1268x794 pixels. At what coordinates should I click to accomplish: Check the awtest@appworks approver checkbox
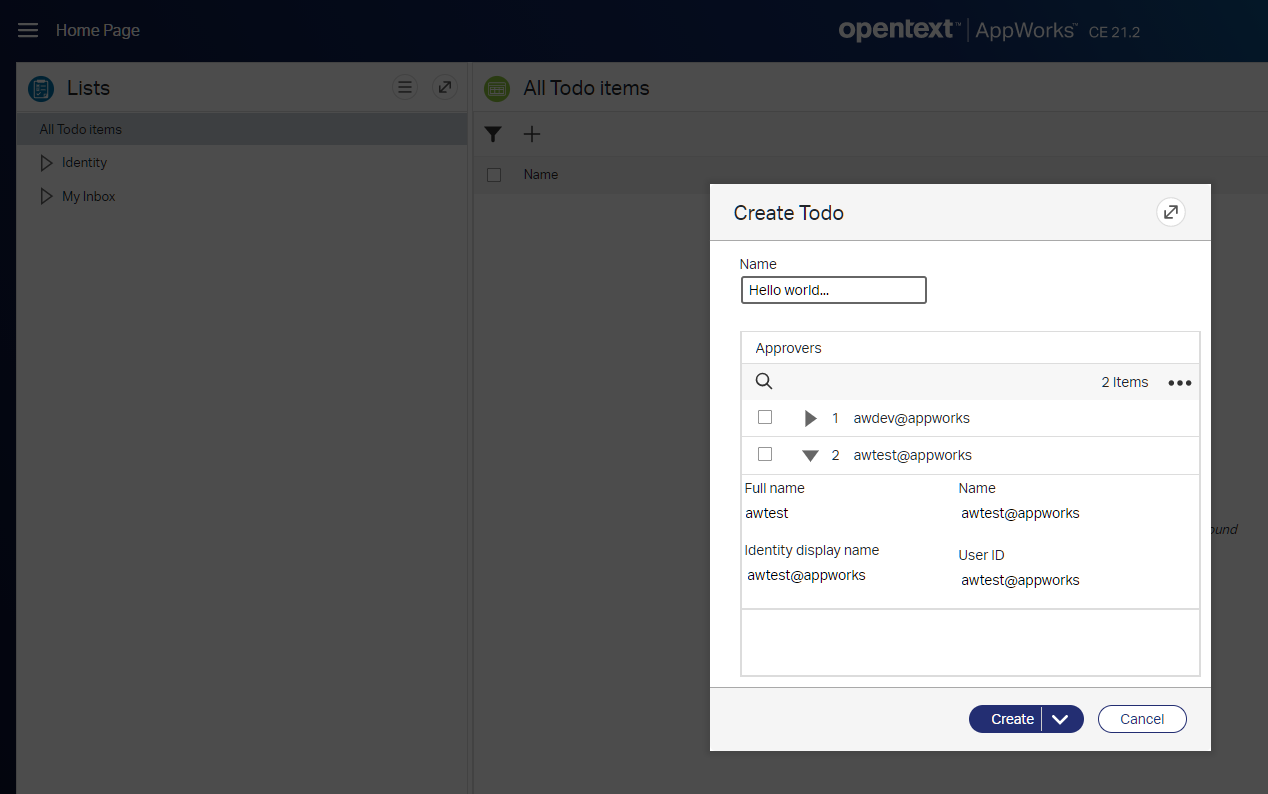click(x=765, y=454)
